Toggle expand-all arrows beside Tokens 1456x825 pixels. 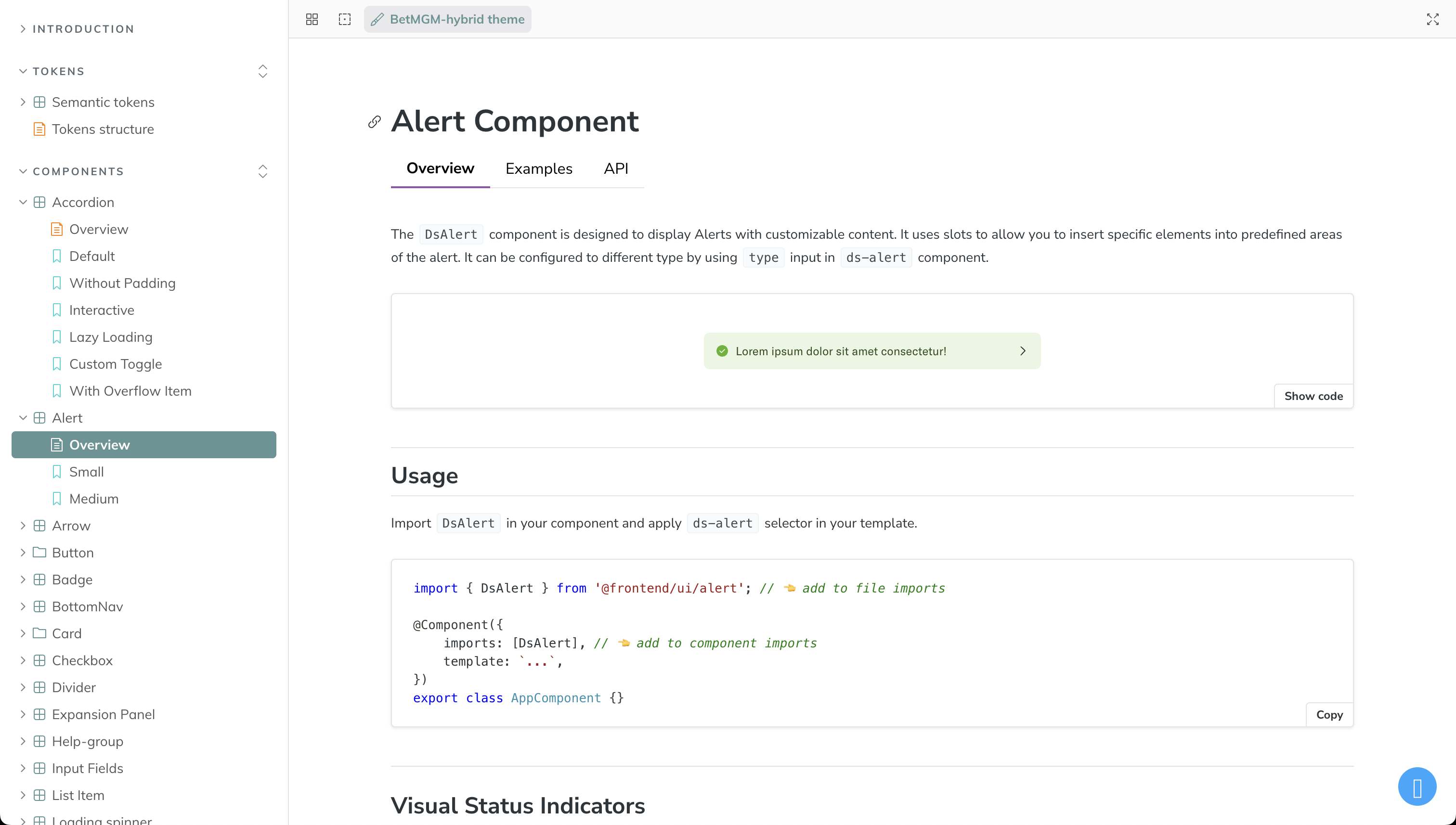[262, 71]
